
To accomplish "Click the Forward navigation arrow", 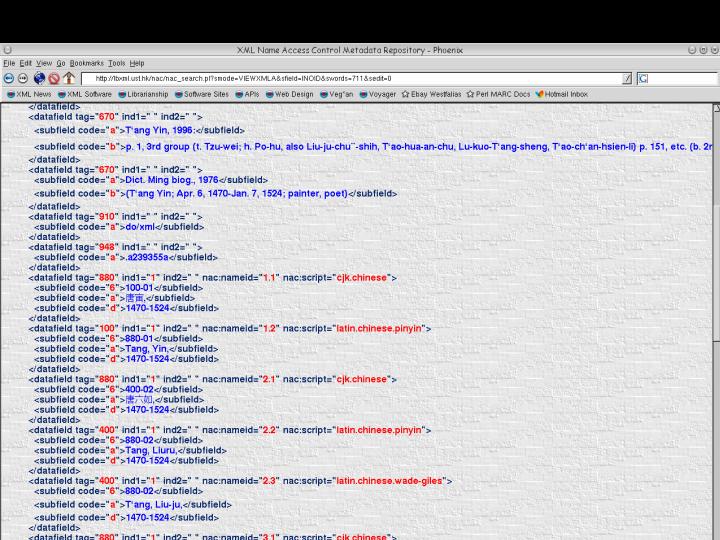I will [x=23, y=78].
